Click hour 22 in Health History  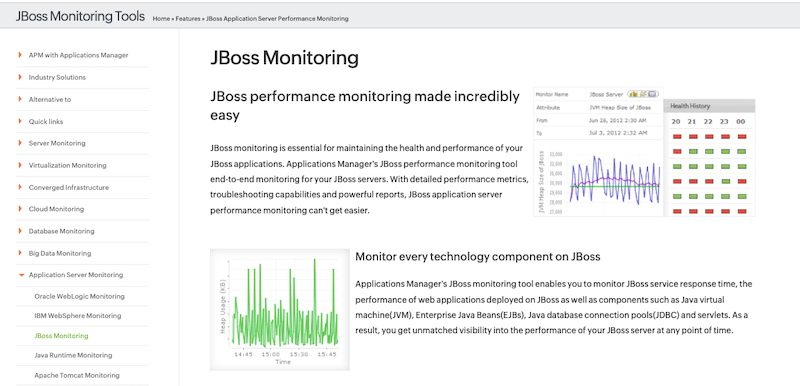pos(708,122)
